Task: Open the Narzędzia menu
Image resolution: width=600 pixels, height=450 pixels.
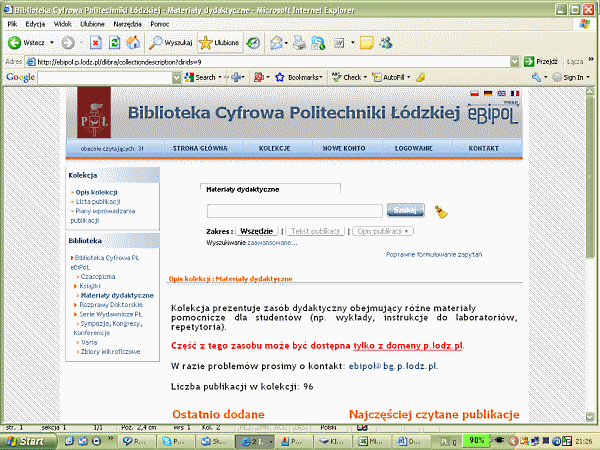Action: click(x=127, y=24)
